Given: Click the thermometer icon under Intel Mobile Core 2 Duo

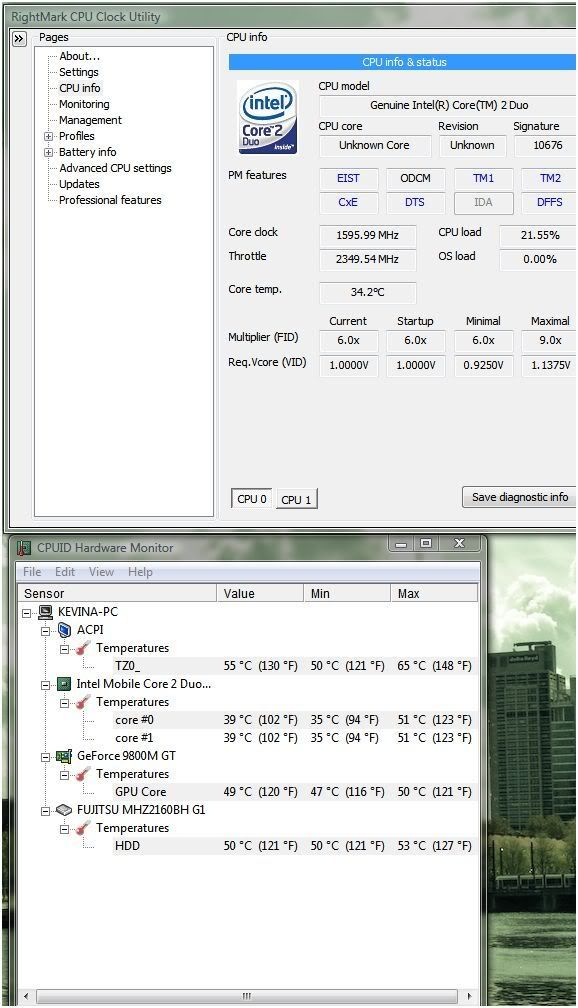Looking at the screenshot, I should point(82,702).
